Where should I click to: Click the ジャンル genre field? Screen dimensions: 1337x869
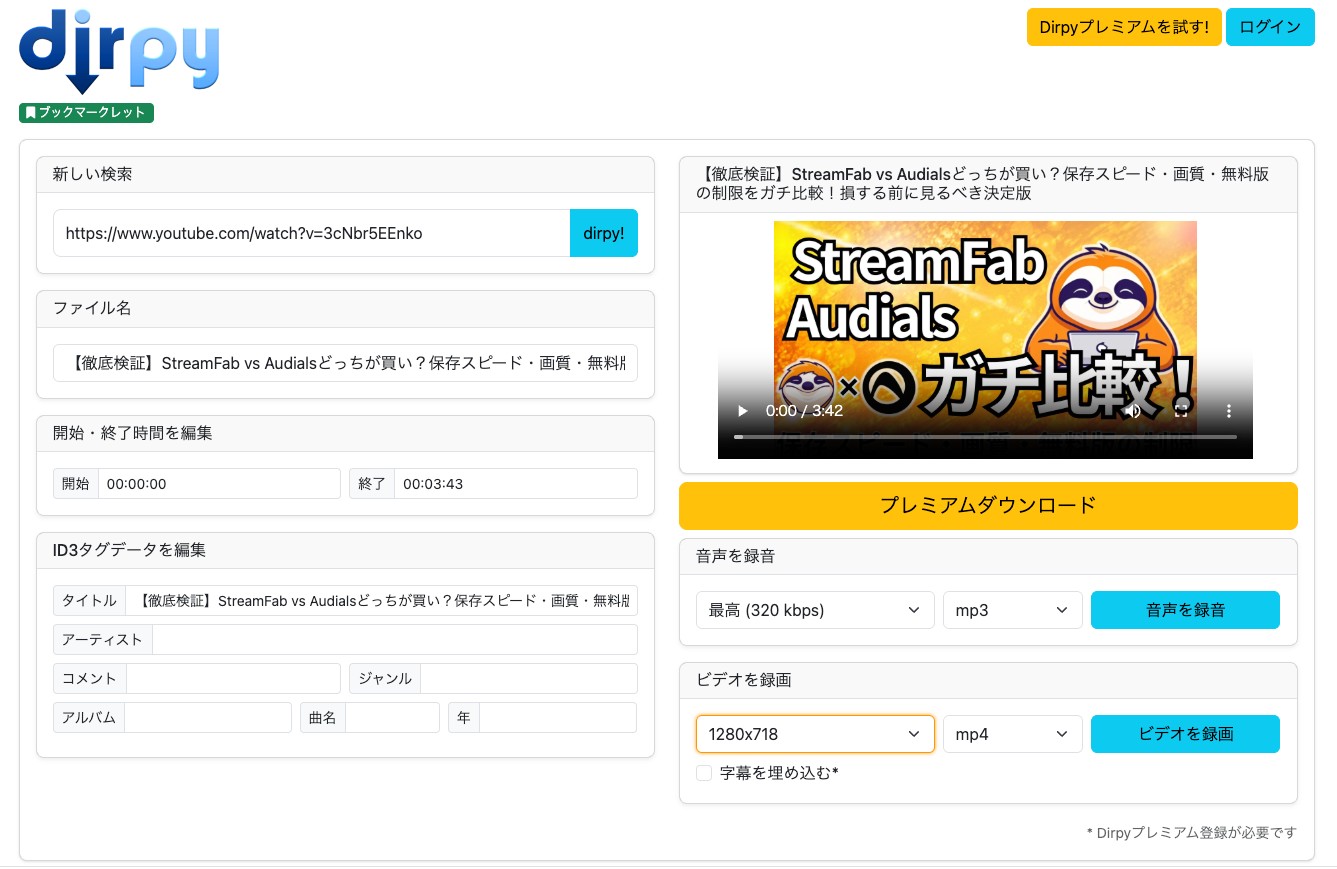click(529, 678)
